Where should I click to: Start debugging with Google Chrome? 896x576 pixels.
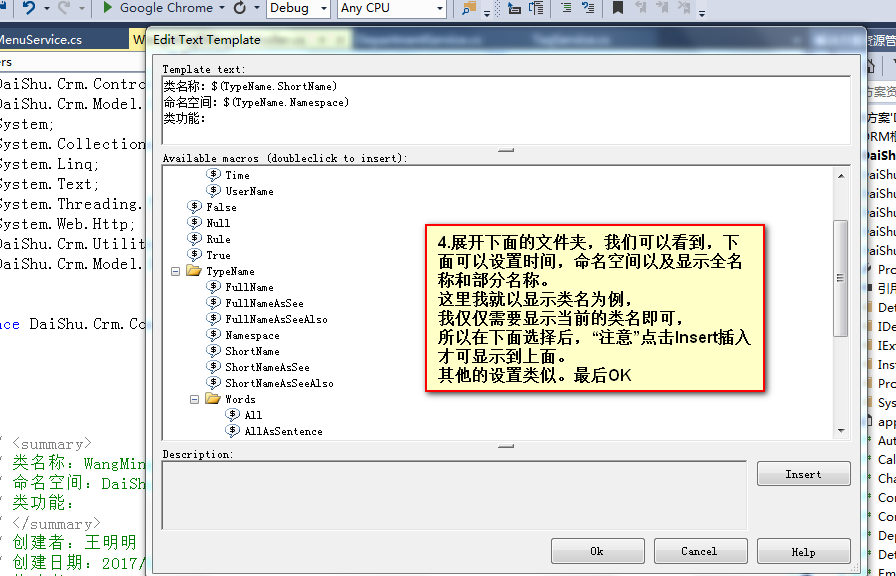108,10
